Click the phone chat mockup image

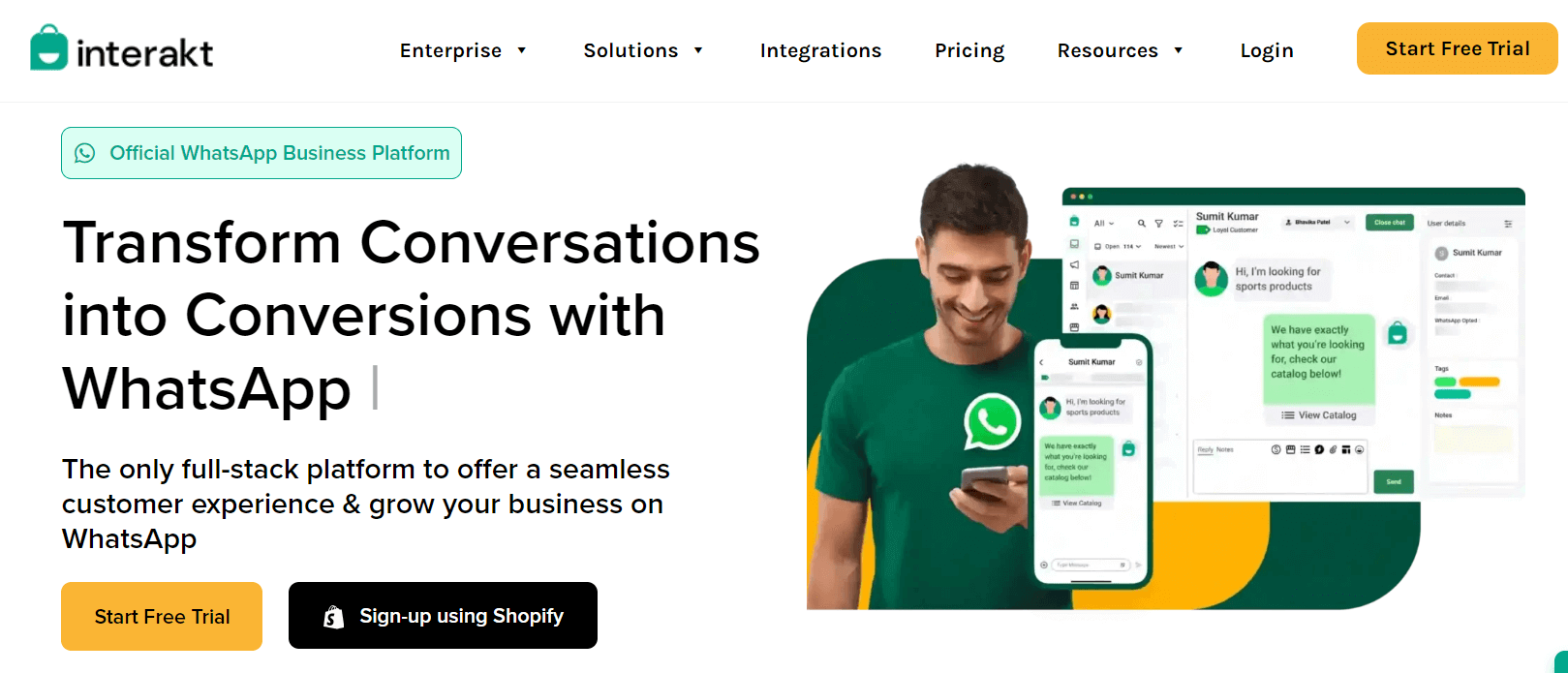click(x=1091, y=461)
